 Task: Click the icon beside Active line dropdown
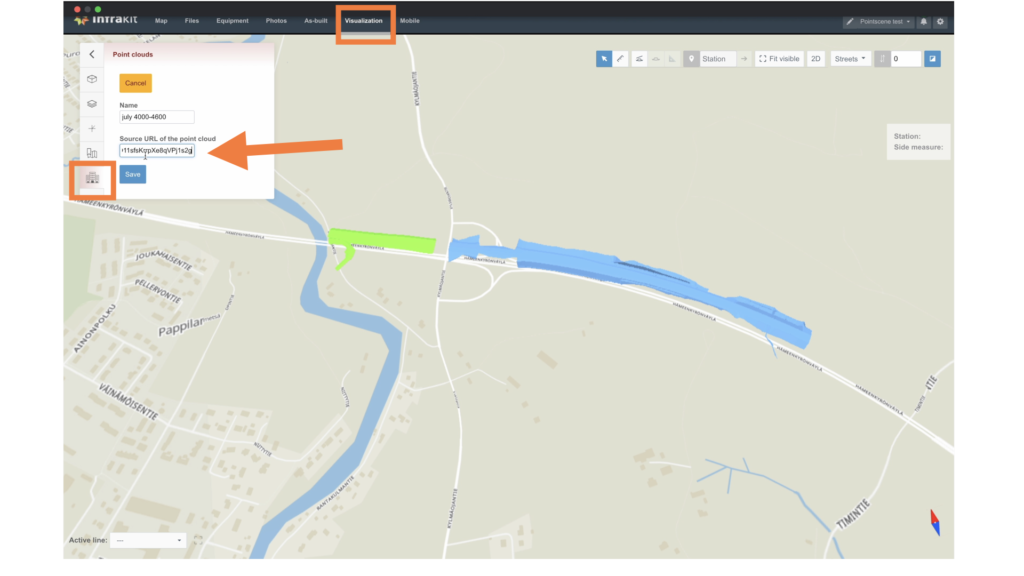pyautogui.click(x=198, y=540)
